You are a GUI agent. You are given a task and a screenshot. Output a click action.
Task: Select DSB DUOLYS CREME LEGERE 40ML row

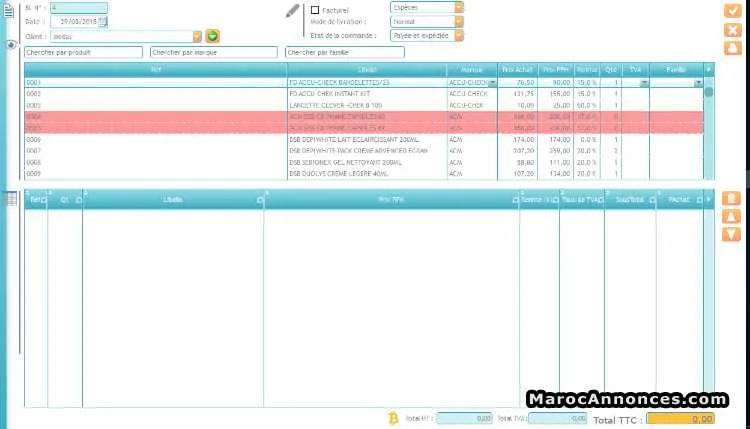(x=364, y=174)
